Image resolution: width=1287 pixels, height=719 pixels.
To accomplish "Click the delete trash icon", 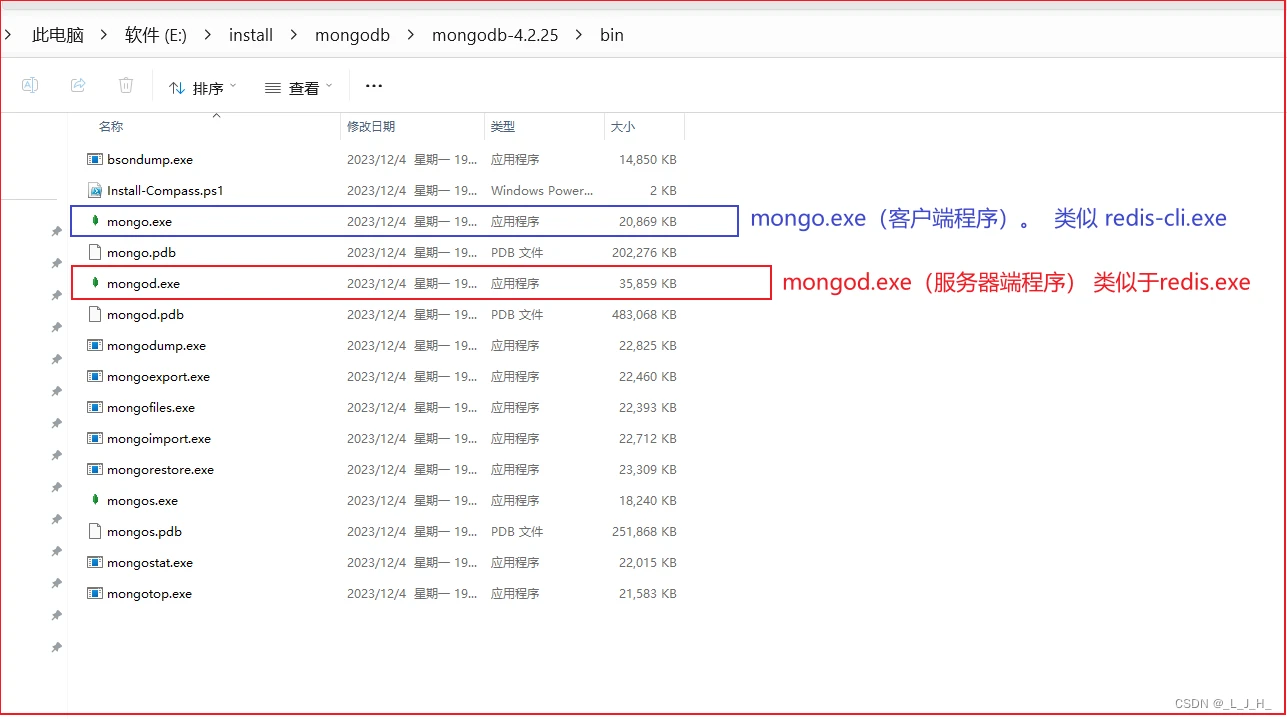I will 126,86.
